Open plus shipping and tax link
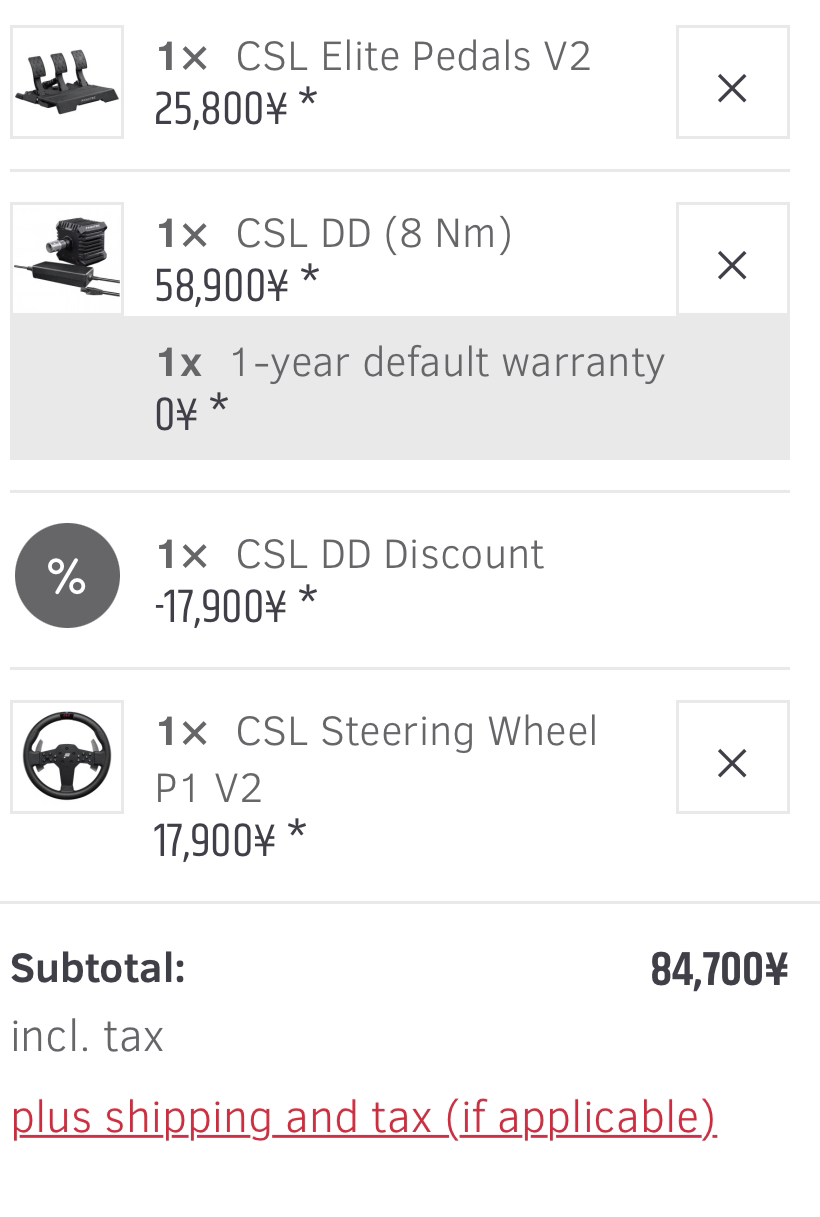This screenshot has height=1217, width=820. coord(364,1117)
